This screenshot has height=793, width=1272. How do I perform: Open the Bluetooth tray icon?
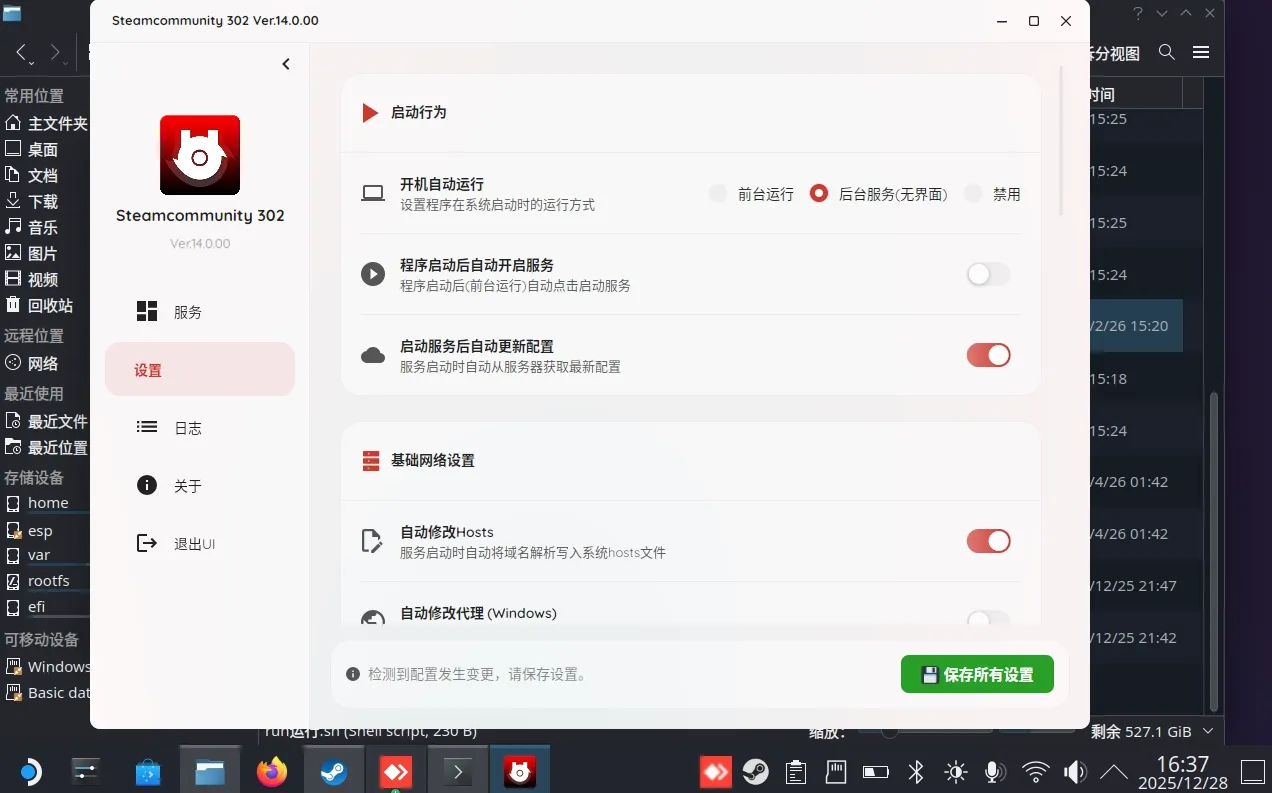pos(915,771)
